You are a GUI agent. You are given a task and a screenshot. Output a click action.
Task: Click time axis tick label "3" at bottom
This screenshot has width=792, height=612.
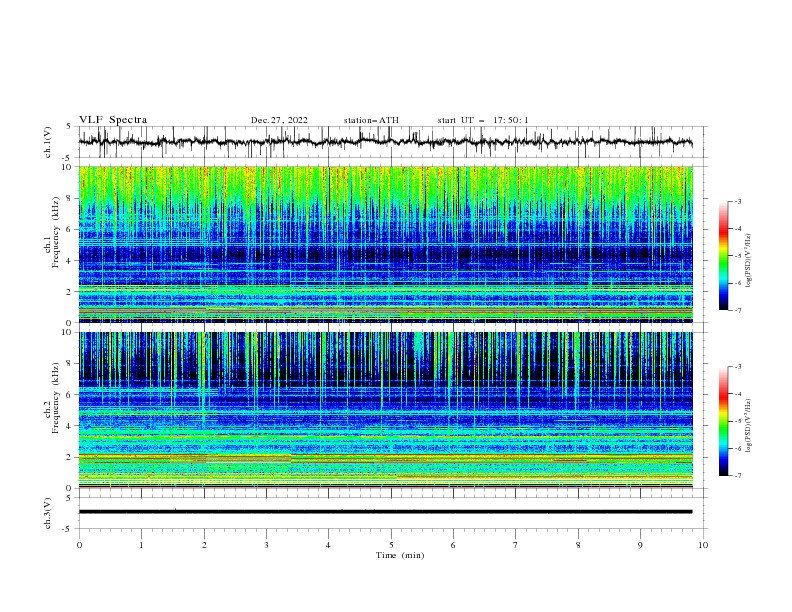pos(266,545)
